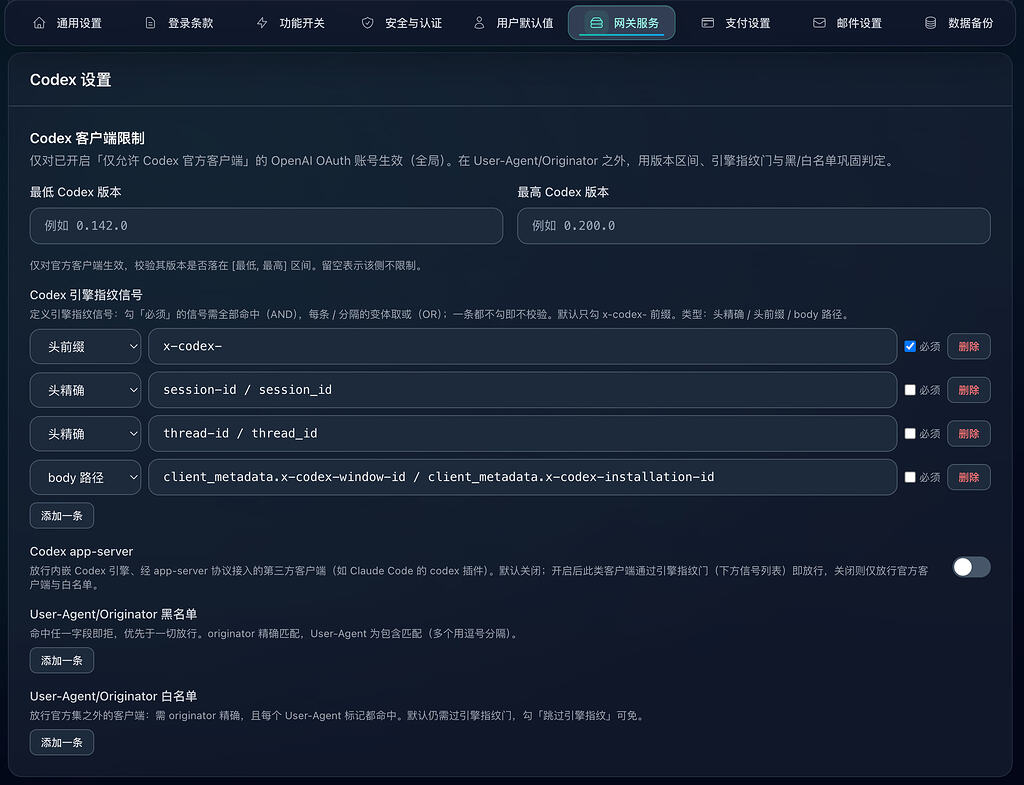Viewport: 1024px width, 785px height.
Task: Add a whitelist entry with 添加一条
Action: point(62,743)
